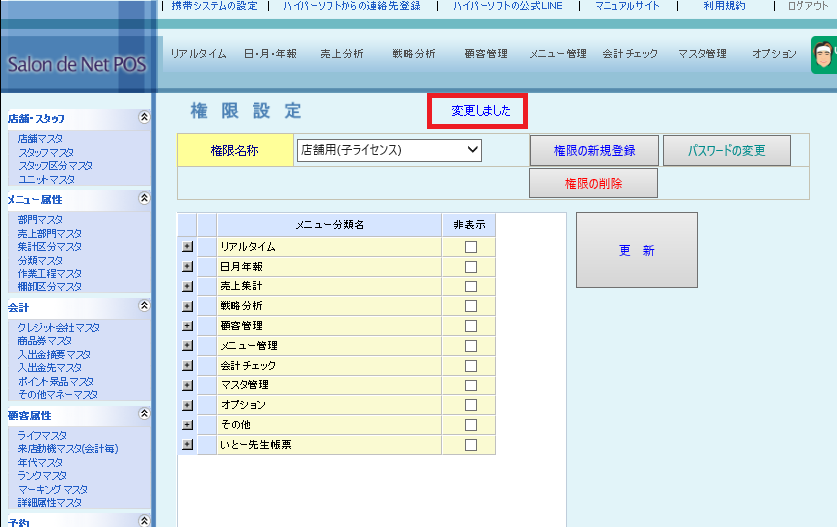Screen dimensions: 837x527
Task: Click 権限の新規登録 button
Action: click(x=594, y=150)
